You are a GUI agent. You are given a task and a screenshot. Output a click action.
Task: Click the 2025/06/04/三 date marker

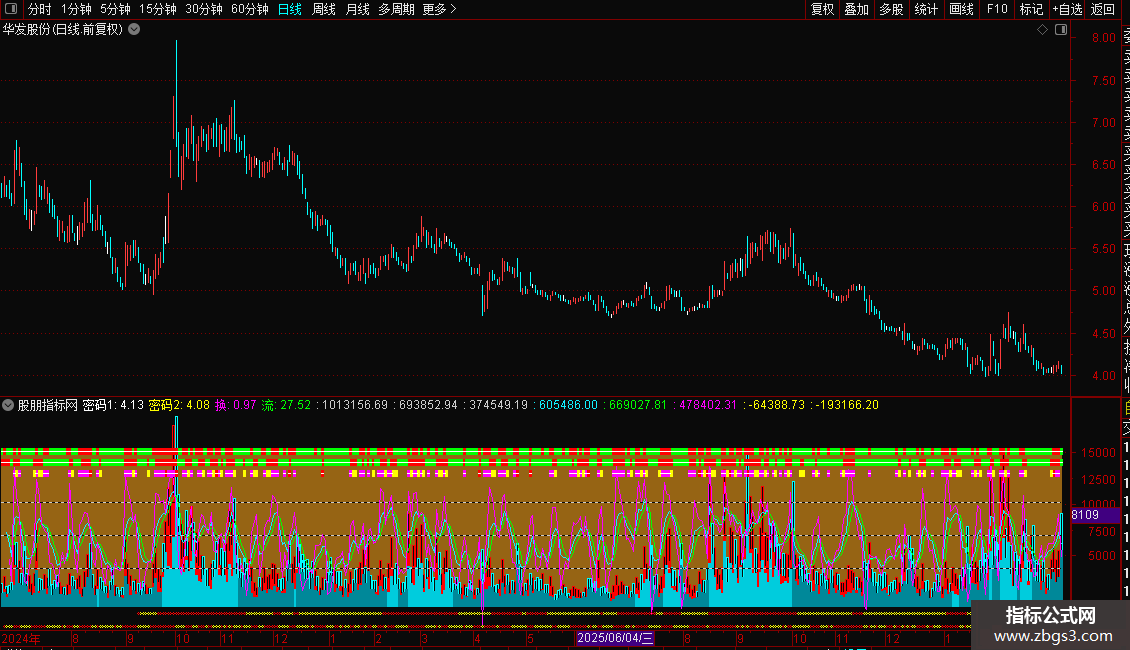click(x=615, y=638)
